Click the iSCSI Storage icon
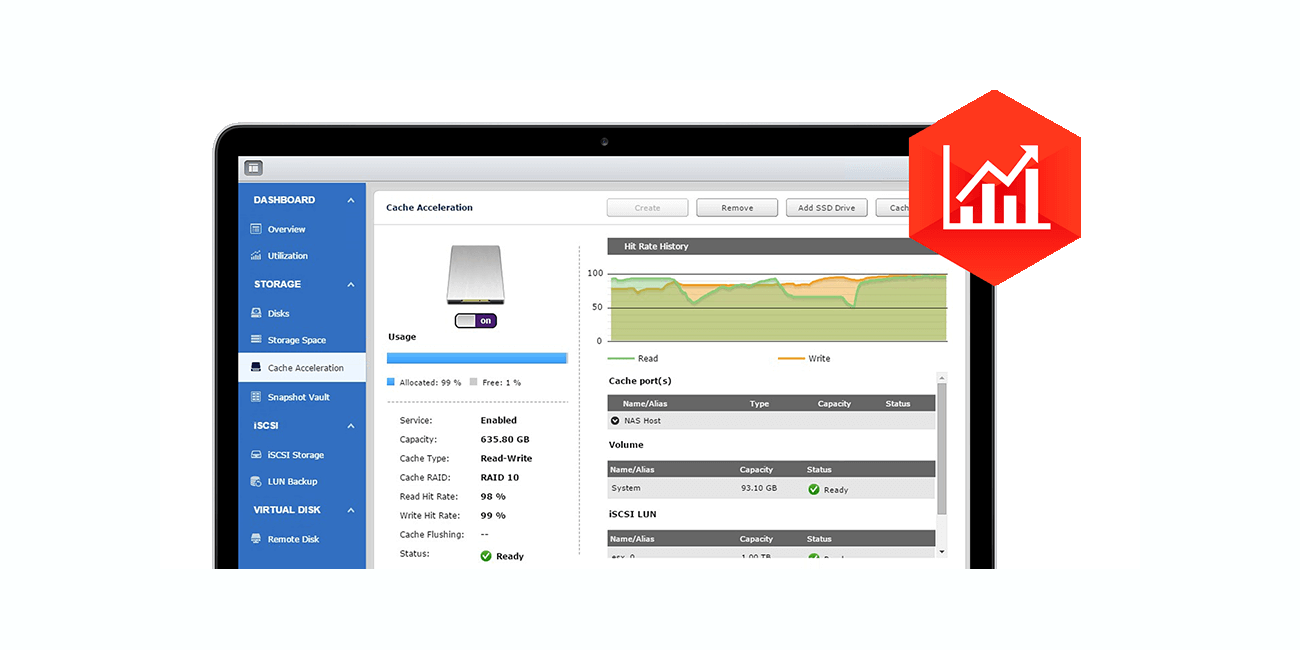Viewport: 1300px width, 650px height. tap(256, 455)
